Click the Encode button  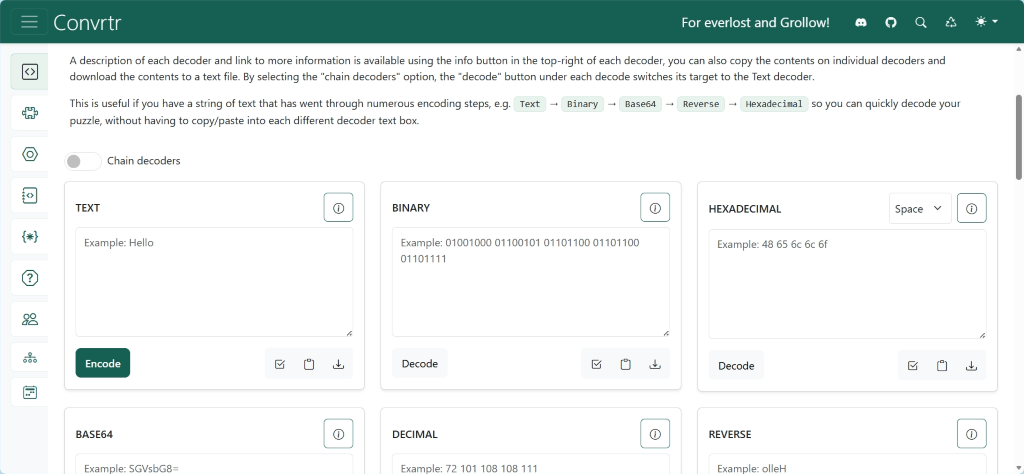pos(103,363)
